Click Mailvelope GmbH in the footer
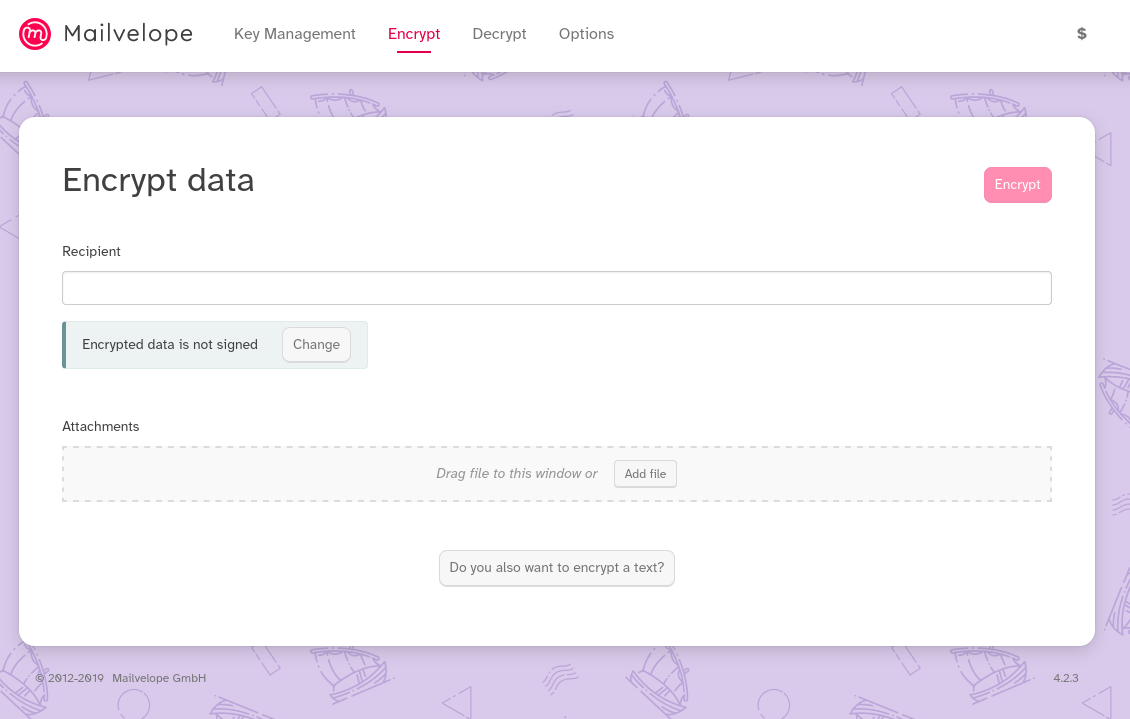Screen dimensions: 1130x719 pos(159,678)
